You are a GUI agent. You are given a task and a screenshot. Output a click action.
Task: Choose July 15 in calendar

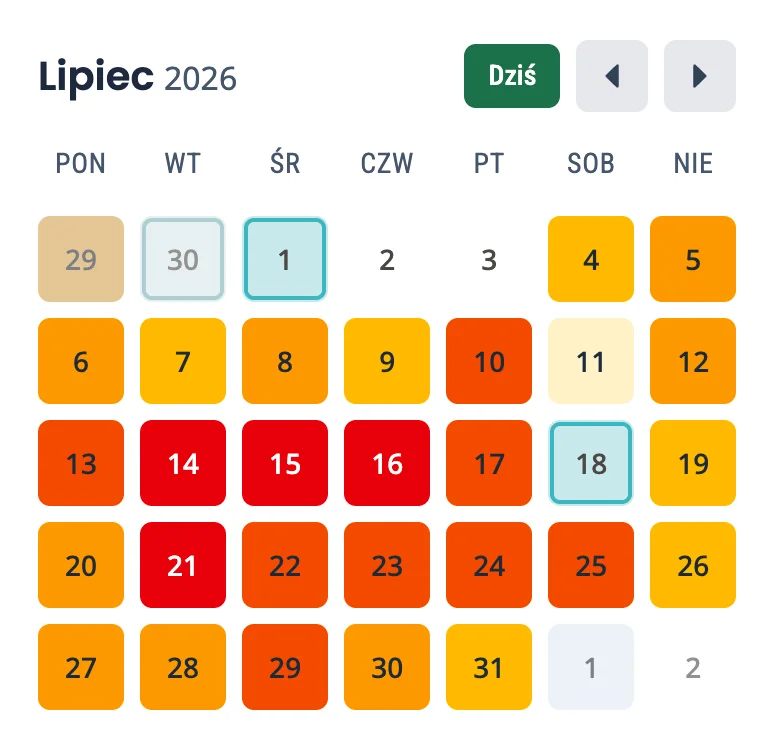pyautogui.click(x=285, y=463)
